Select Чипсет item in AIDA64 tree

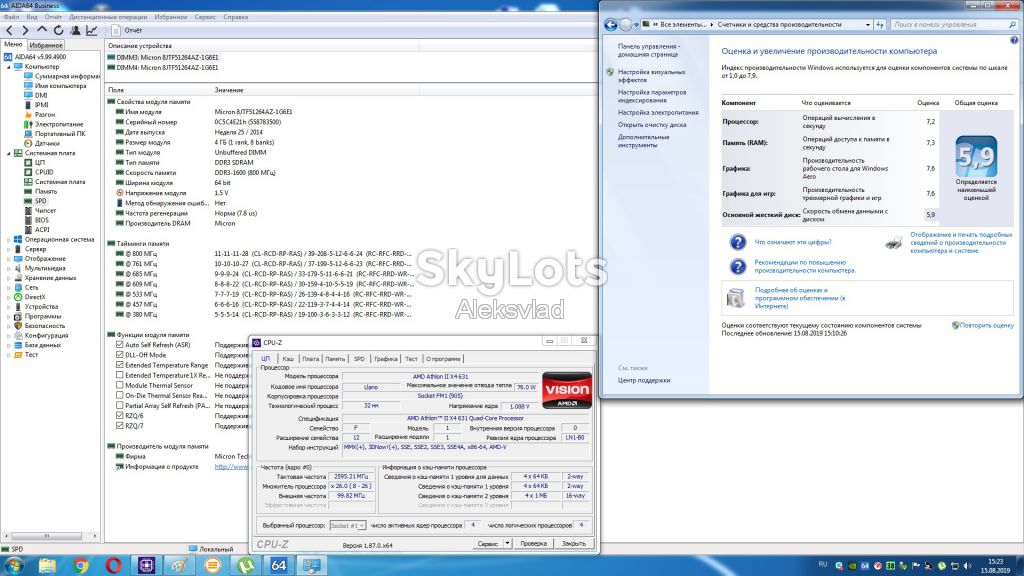pyautogui.click(x=45, y=210)
